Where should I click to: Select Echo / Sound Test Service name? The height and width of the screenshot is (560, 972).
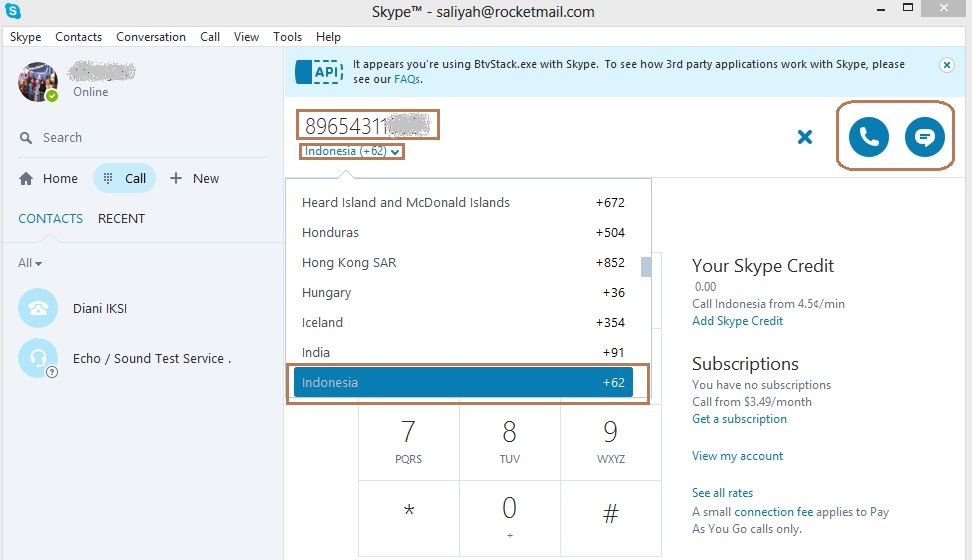[x=151, y=358]
